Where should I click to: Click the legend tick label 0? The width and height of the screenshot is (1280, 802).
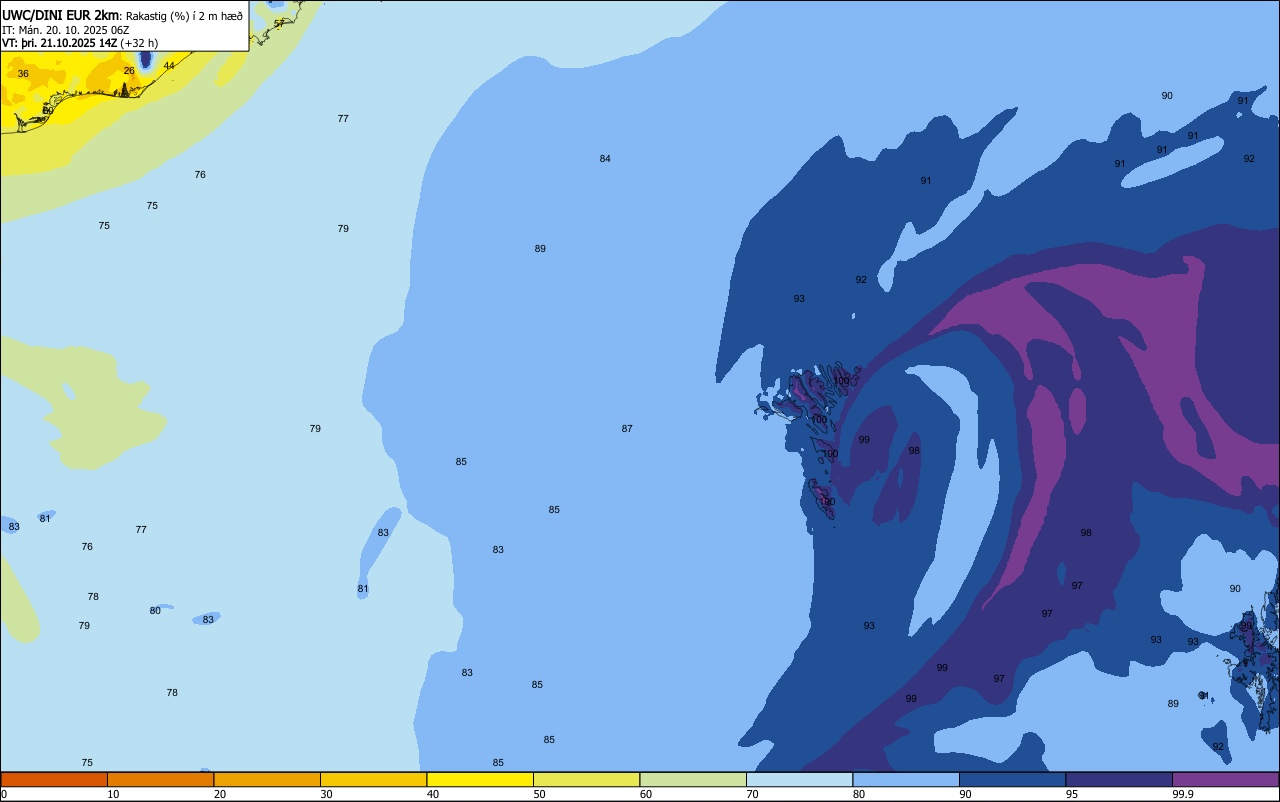4,794
